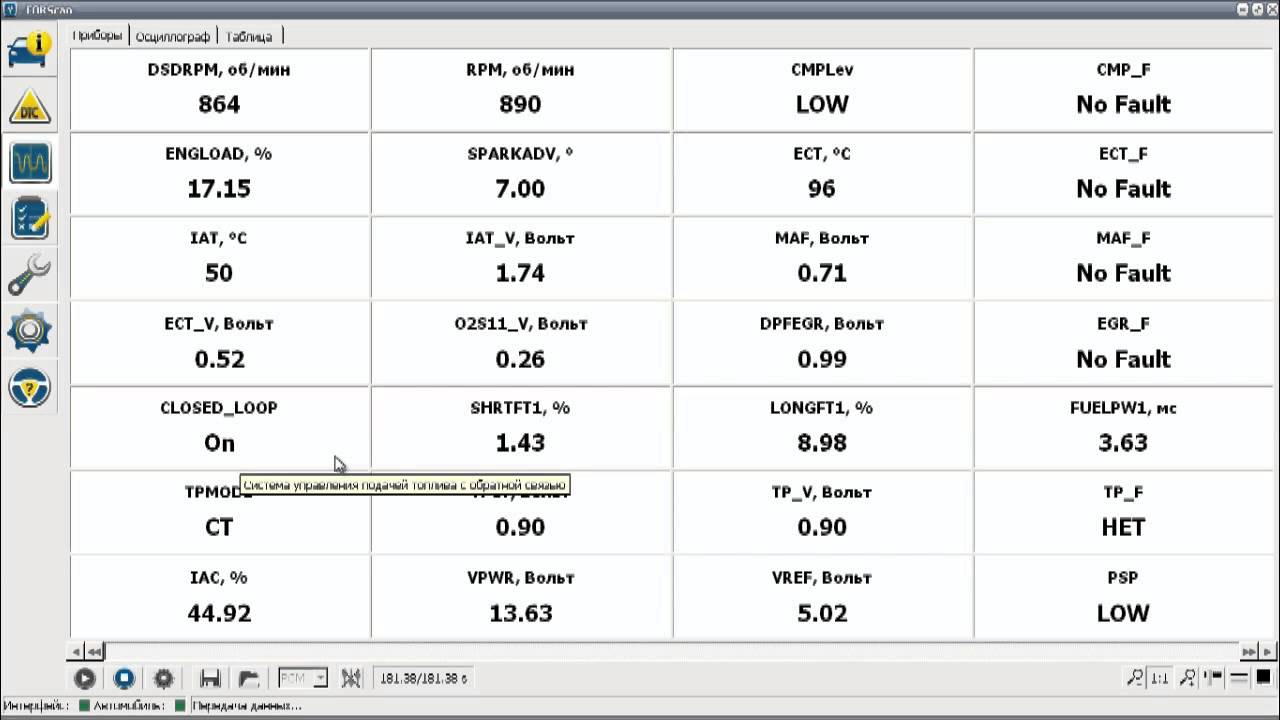Click the timeline scrollbar track
Image resolution: width=1280 pixels, height=720 pixels.
pos(671,651)
